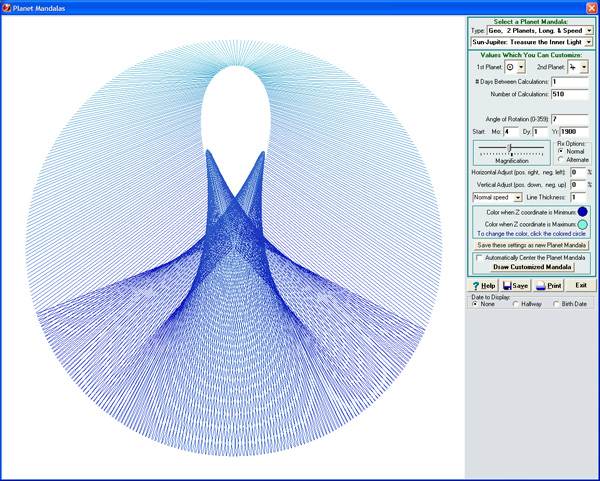This screenshot has width=600, height=481.
Task: Click the Magnification slider
Action: click(511, 148)
